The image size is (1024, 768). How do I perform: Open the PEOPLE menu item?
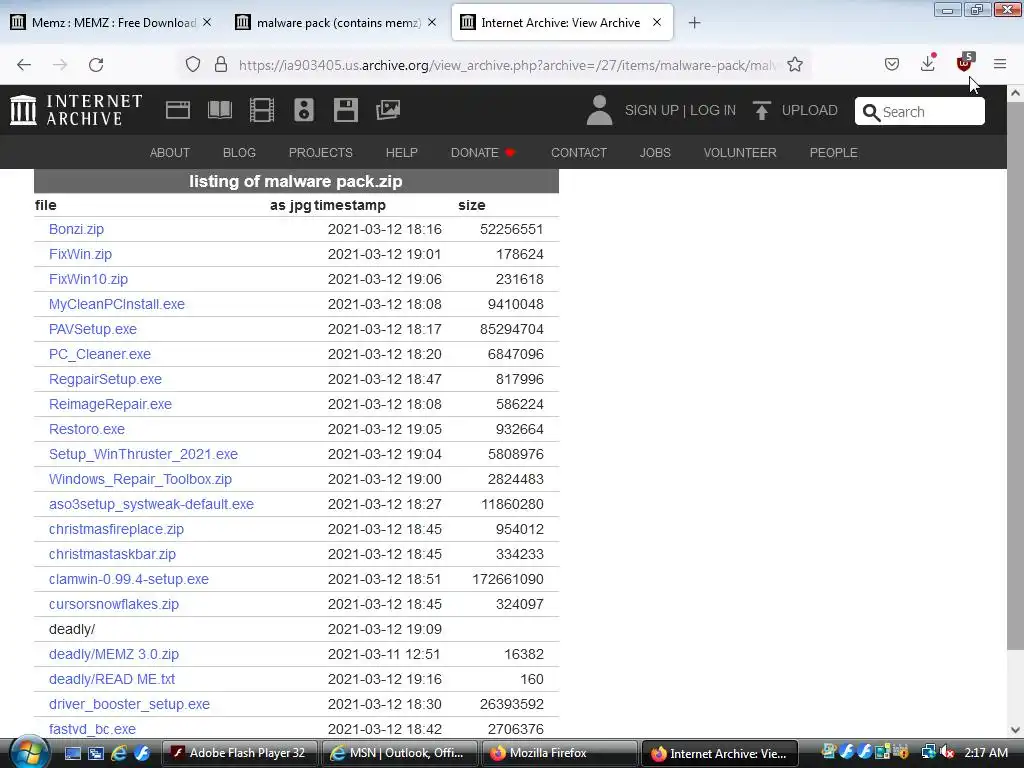pos(833,152)
